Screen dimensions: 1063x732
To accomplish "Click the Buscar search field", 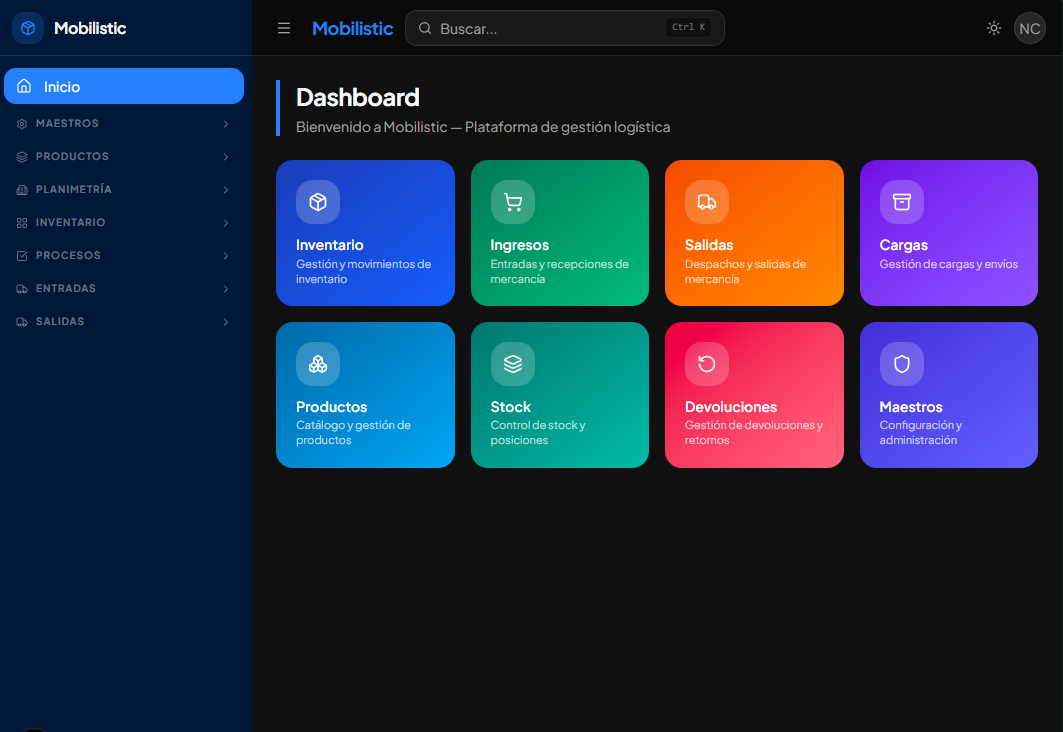I will (565, 28).
